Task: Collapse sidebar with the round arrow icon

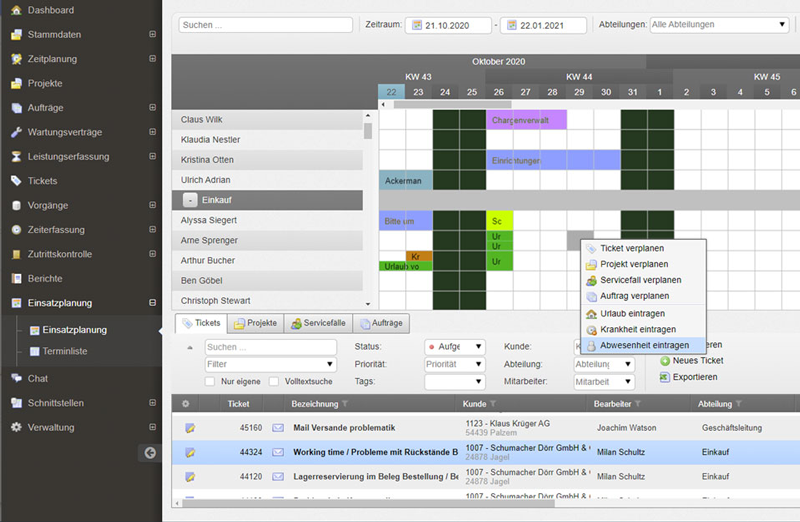Action: click(x=150, y=453)
